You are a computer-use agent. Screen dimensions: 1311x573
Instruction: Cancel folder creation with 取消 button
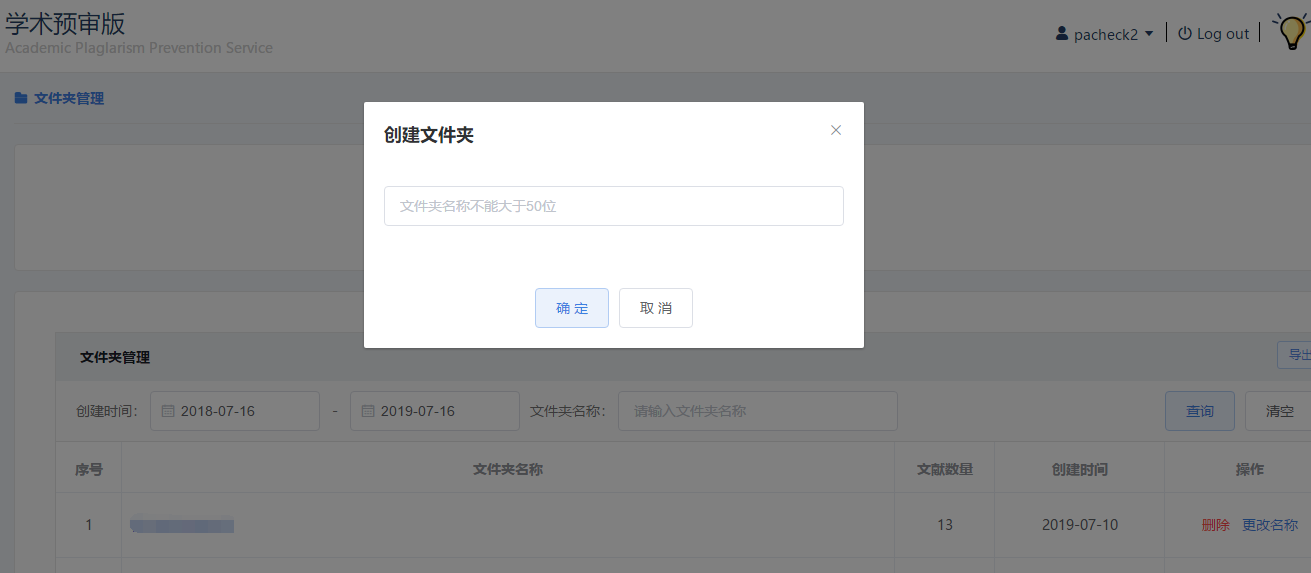click(655, 308)
